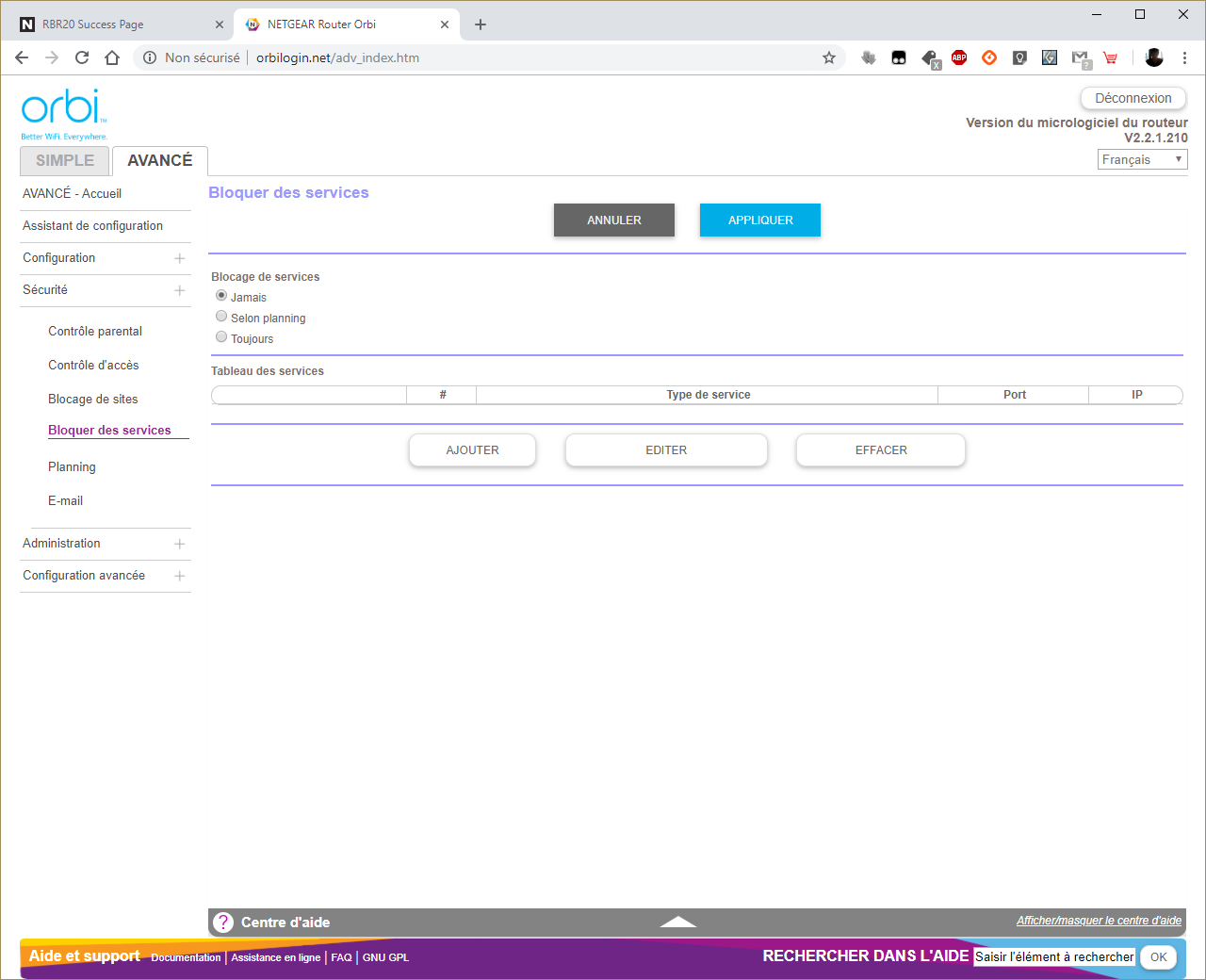Click the browser forward arrow
The width and height of the screenshot is (1206, 980).
[52, 57]
